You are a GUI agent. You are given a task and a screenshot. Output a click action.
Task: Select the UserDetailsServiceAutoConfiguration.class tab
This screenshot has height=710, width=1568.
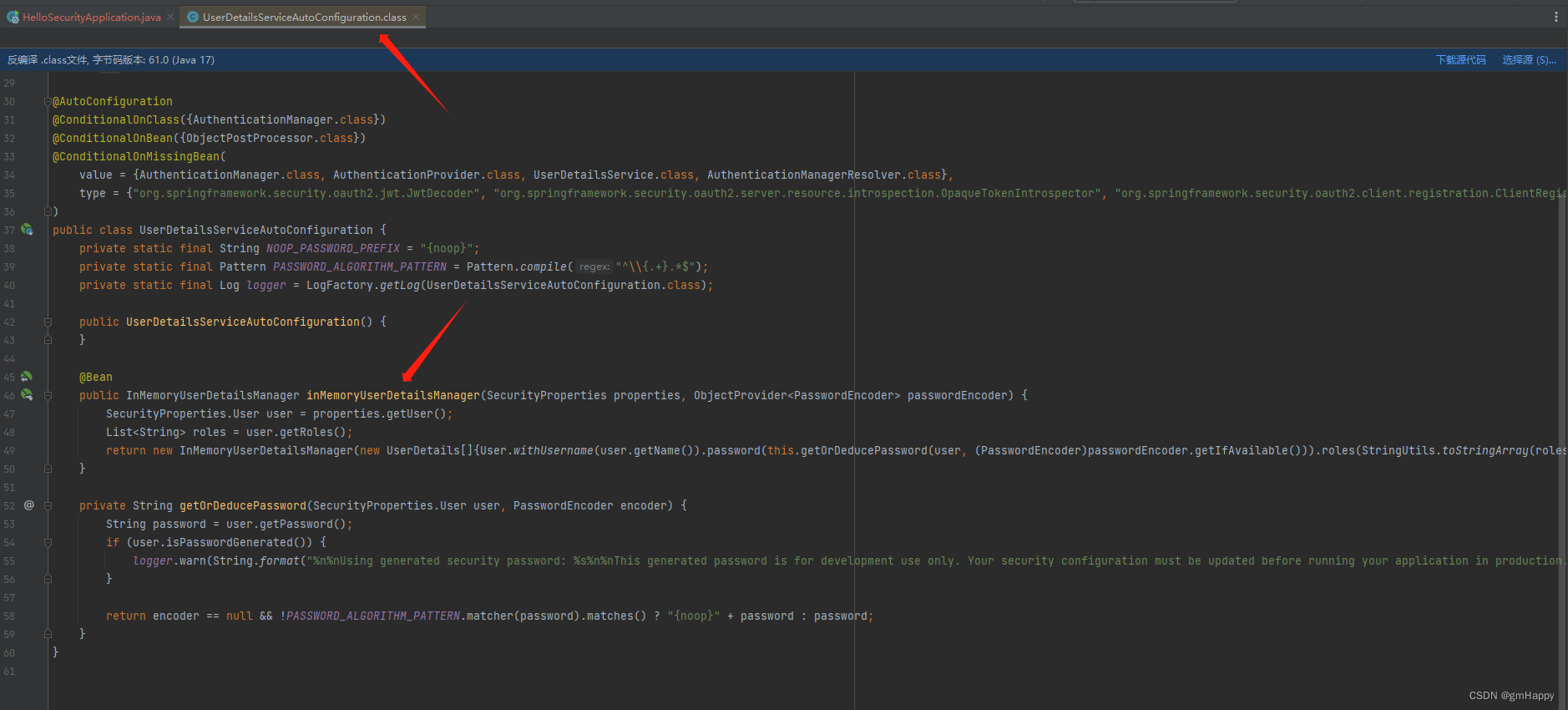(x=304, y=17)
